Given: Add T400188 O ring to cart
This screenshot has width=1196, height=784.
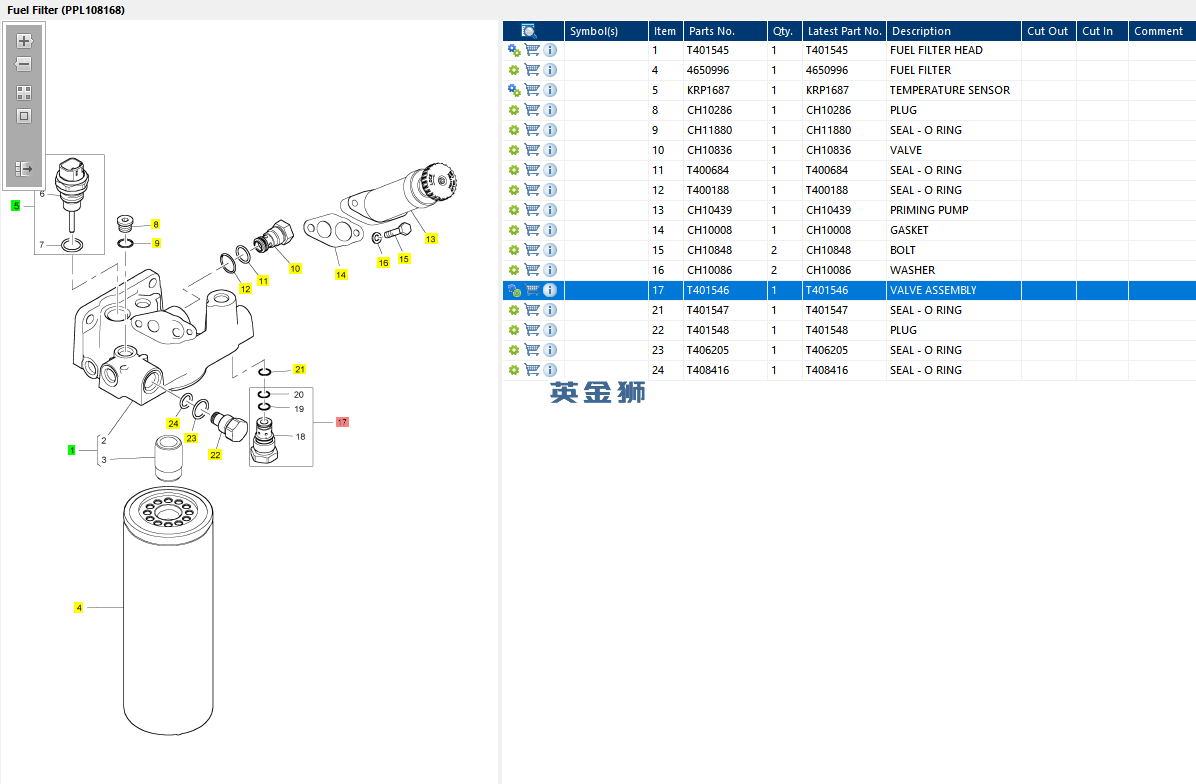Looking at the screenshot, I should pos(532,190).
